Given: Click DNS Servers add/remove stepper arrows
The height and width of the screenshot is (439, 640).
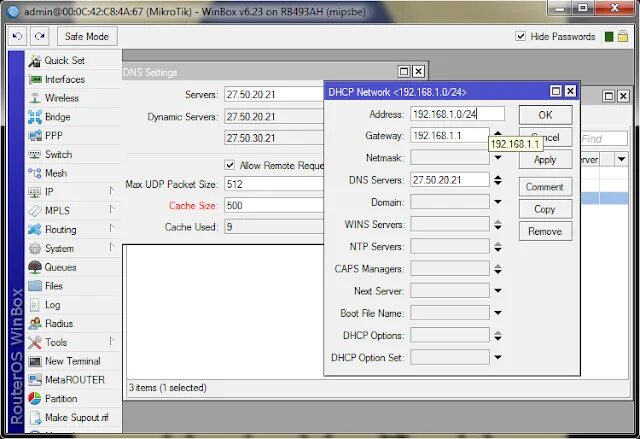Looking at the screenshot, I should 498,180.
